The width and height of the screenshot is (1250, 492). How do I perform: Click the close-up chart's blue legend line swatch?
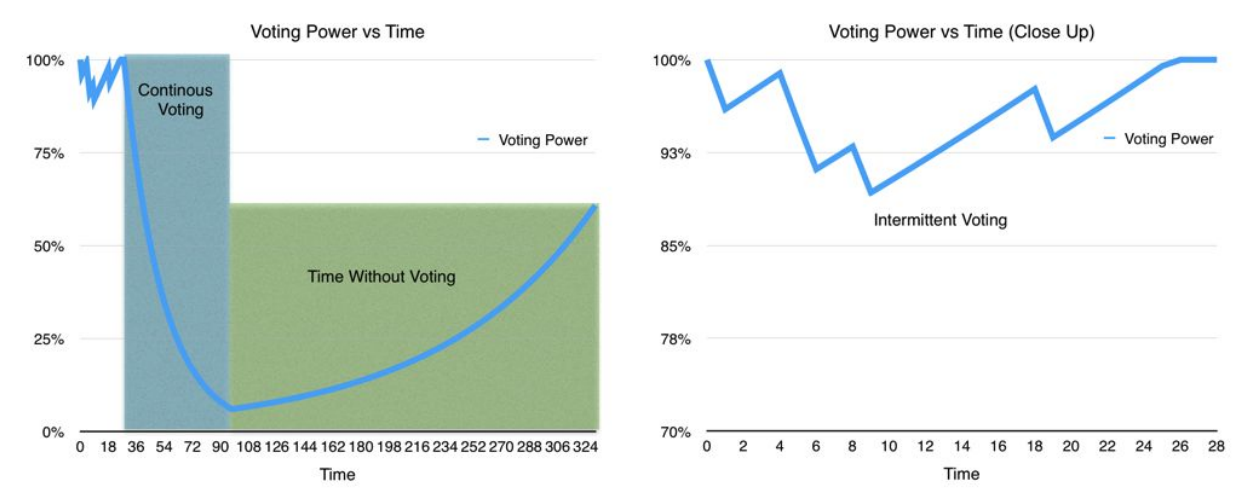pyautogui.click(x=1110, y=139)
